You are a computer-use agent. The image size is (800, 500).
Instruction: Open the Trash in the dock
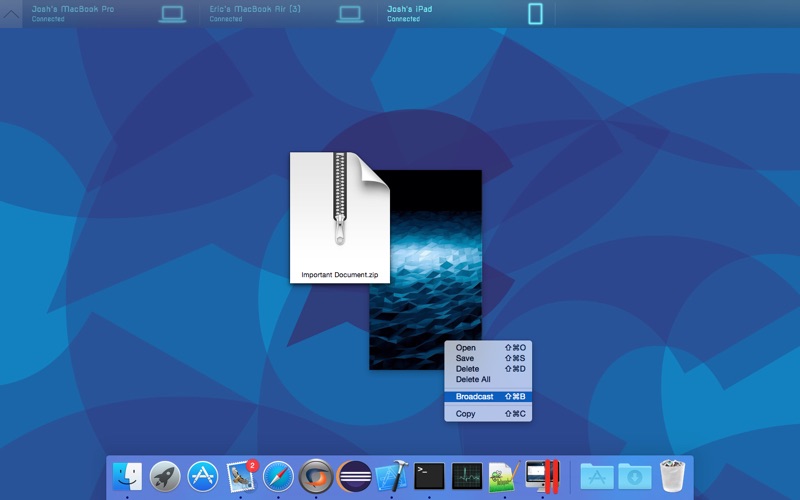coord(674,476)
